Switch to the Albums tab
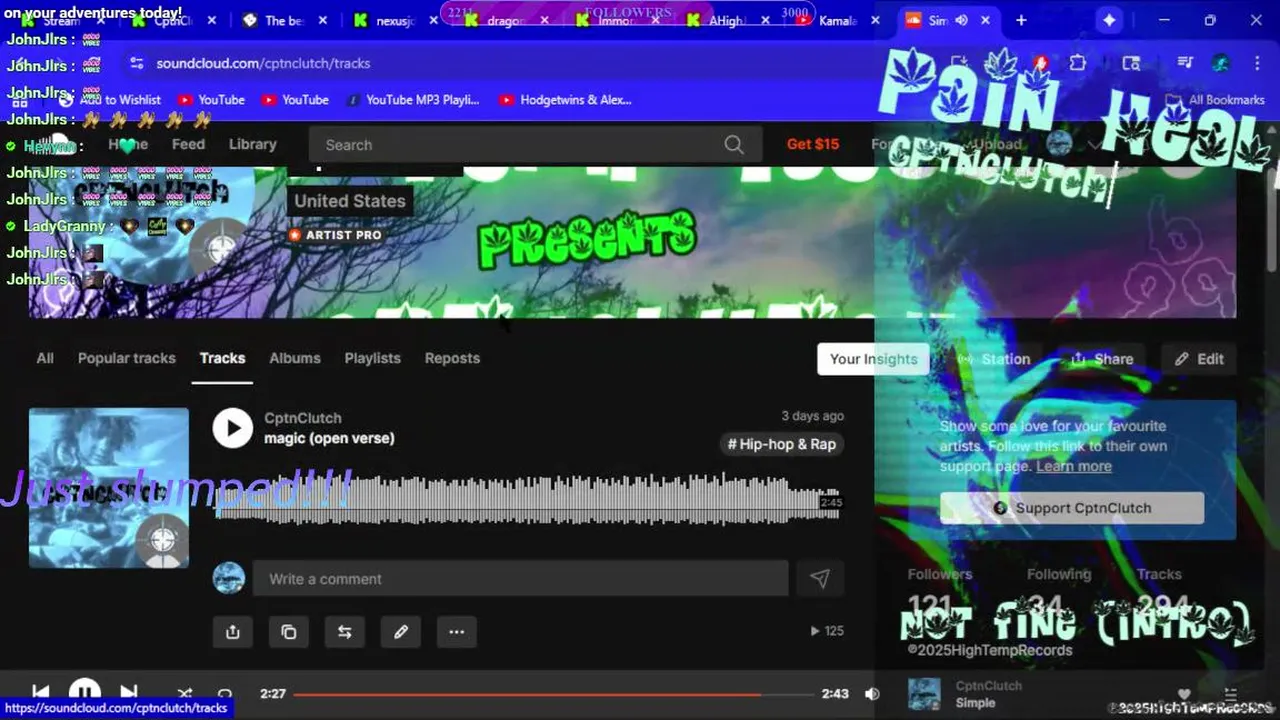 coord(295,358)
